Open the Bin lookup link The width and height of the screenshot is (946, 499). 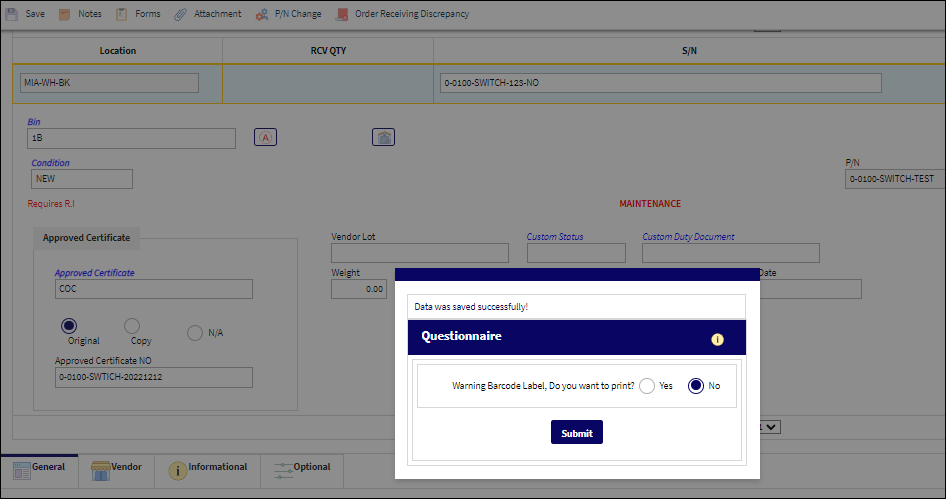point(34,122)
